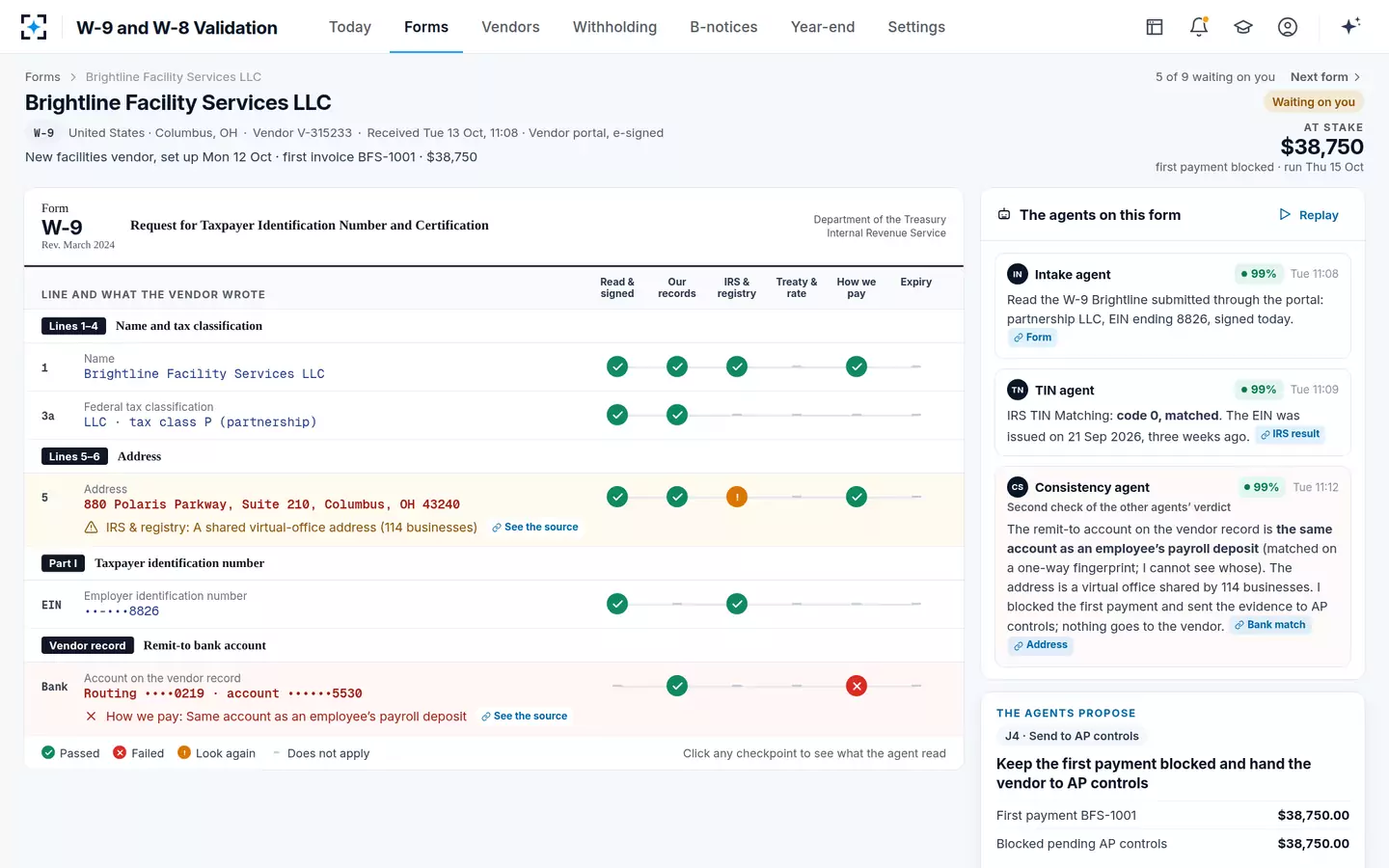
Task: Open Federal tax classification Read & signed checkpoint
Action: [617, 415]
